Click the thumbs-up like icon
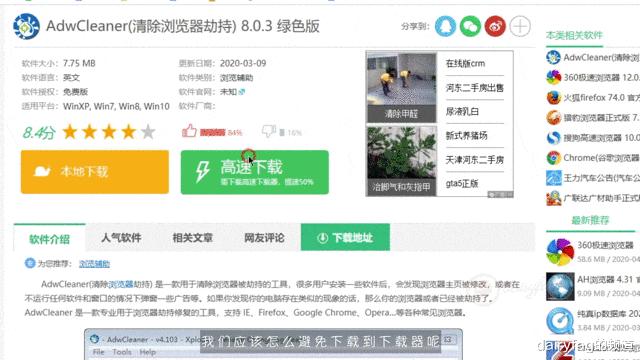Viewport: 640px width, 360px height. (x=189, y=131)
